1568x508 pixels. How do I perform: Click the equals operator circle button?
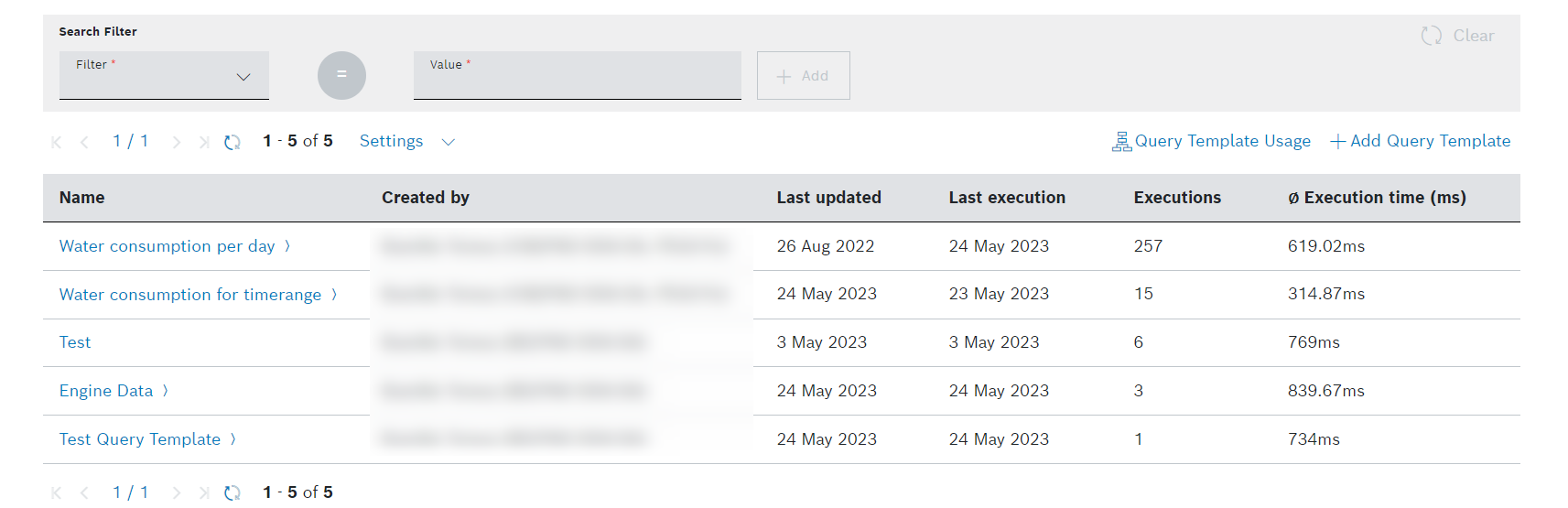[341, 75]
